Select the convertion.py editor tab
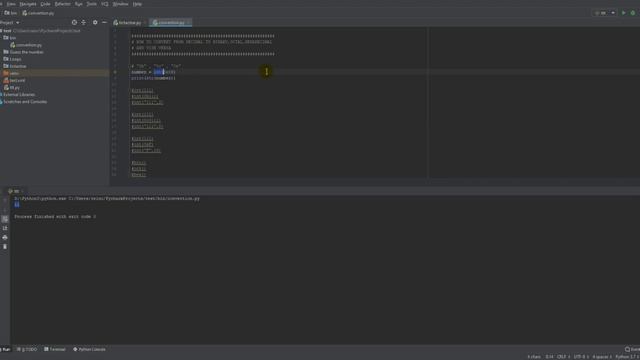 tap(171, 22)
